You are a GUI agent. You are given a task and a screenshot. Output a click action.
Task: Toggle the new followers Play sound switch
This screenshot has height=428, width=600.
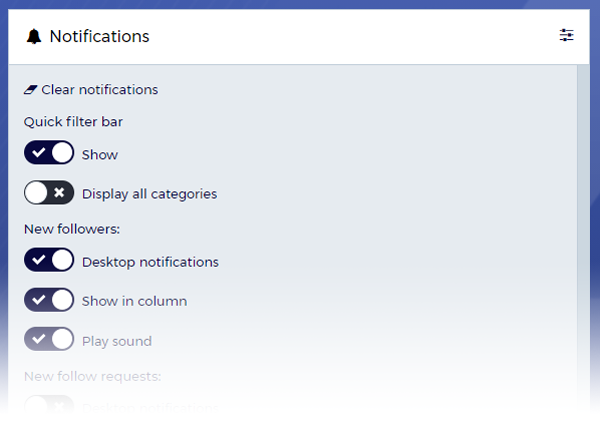[49, 340]
